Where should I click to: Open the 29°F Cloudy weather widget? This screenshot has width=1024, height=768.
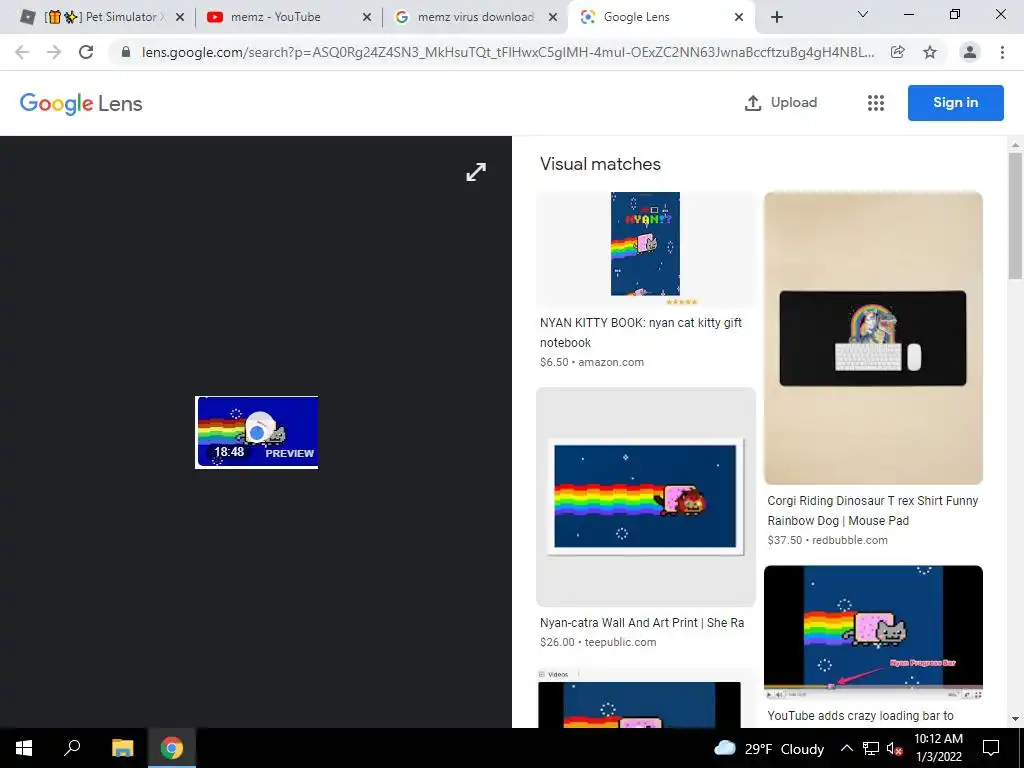tap(769, 748)
